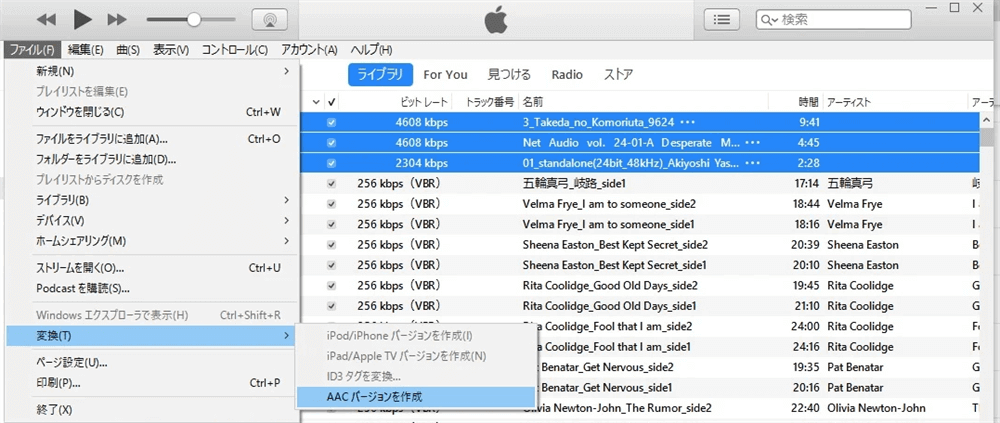The width and height of the screenshot is (1000, 423).
Task: Click the three dots beside 3_Takeda_no_Komoriuta
Action: tap(686, 122)
